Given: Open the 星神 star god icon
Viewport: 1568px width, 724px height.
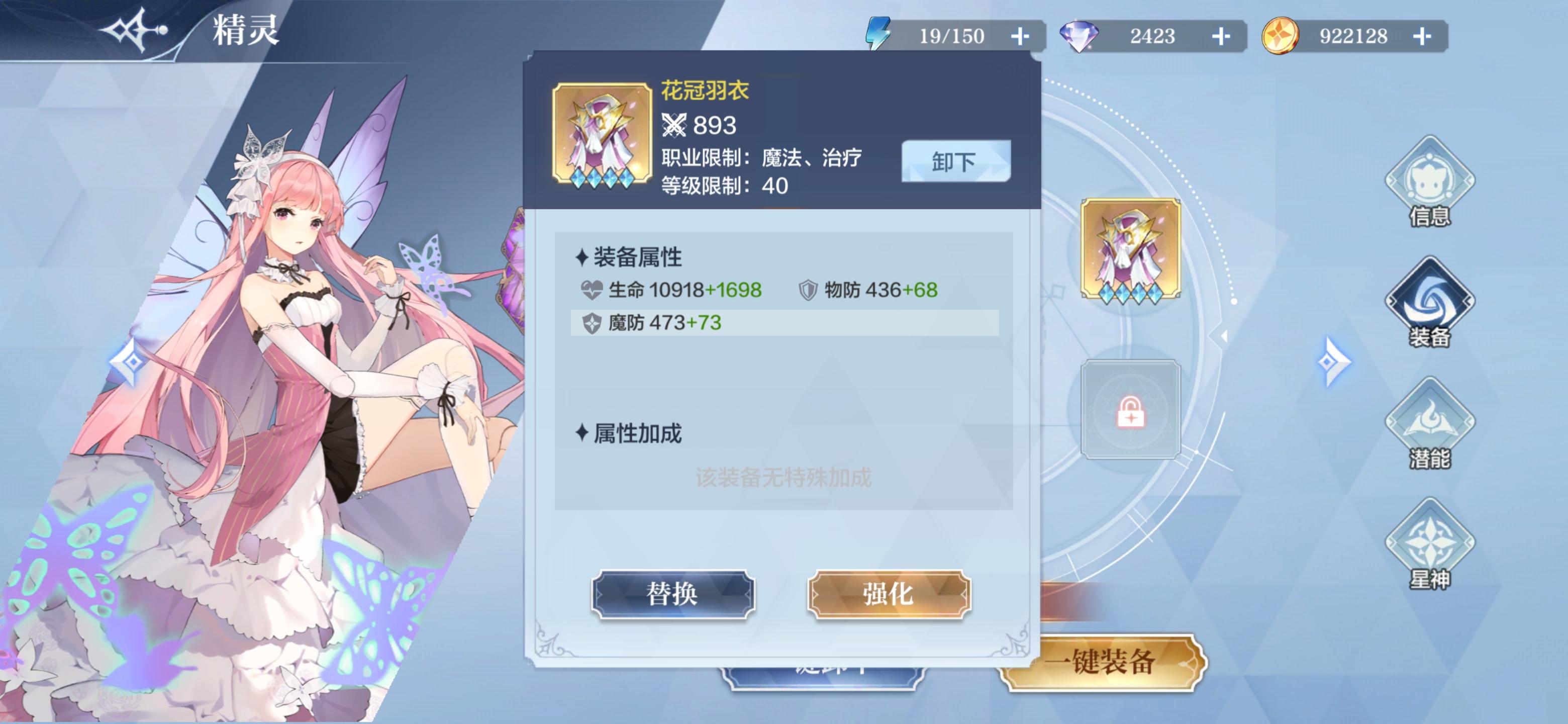Looking at the screenshot, I should pyautogui.click(x=1429, y=543).
